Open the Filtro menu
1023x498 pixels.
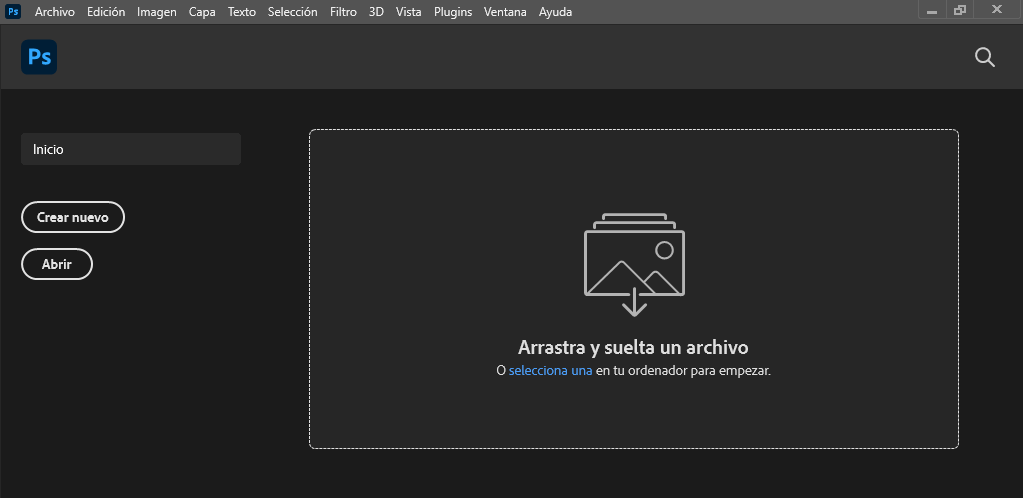pyautogui.click(x=343, y=12)
